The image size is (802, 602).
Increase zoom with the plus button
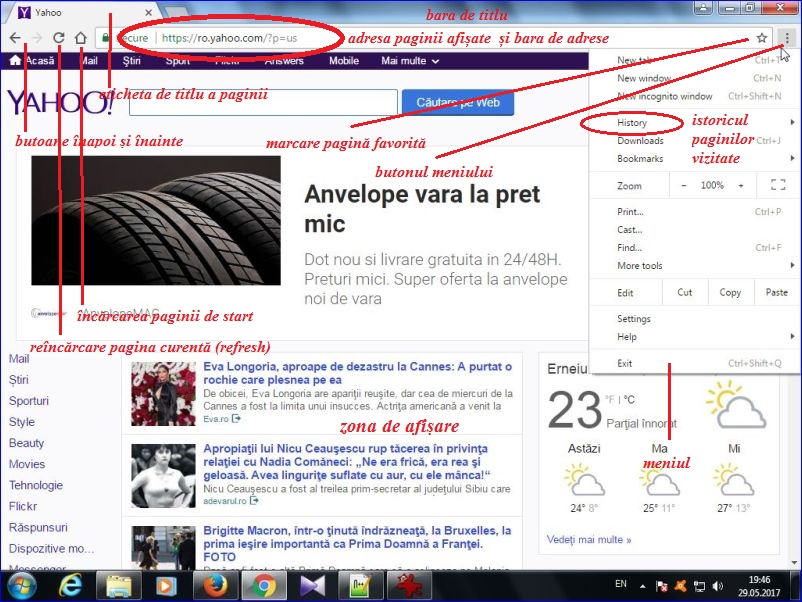(x=741, y=186)
